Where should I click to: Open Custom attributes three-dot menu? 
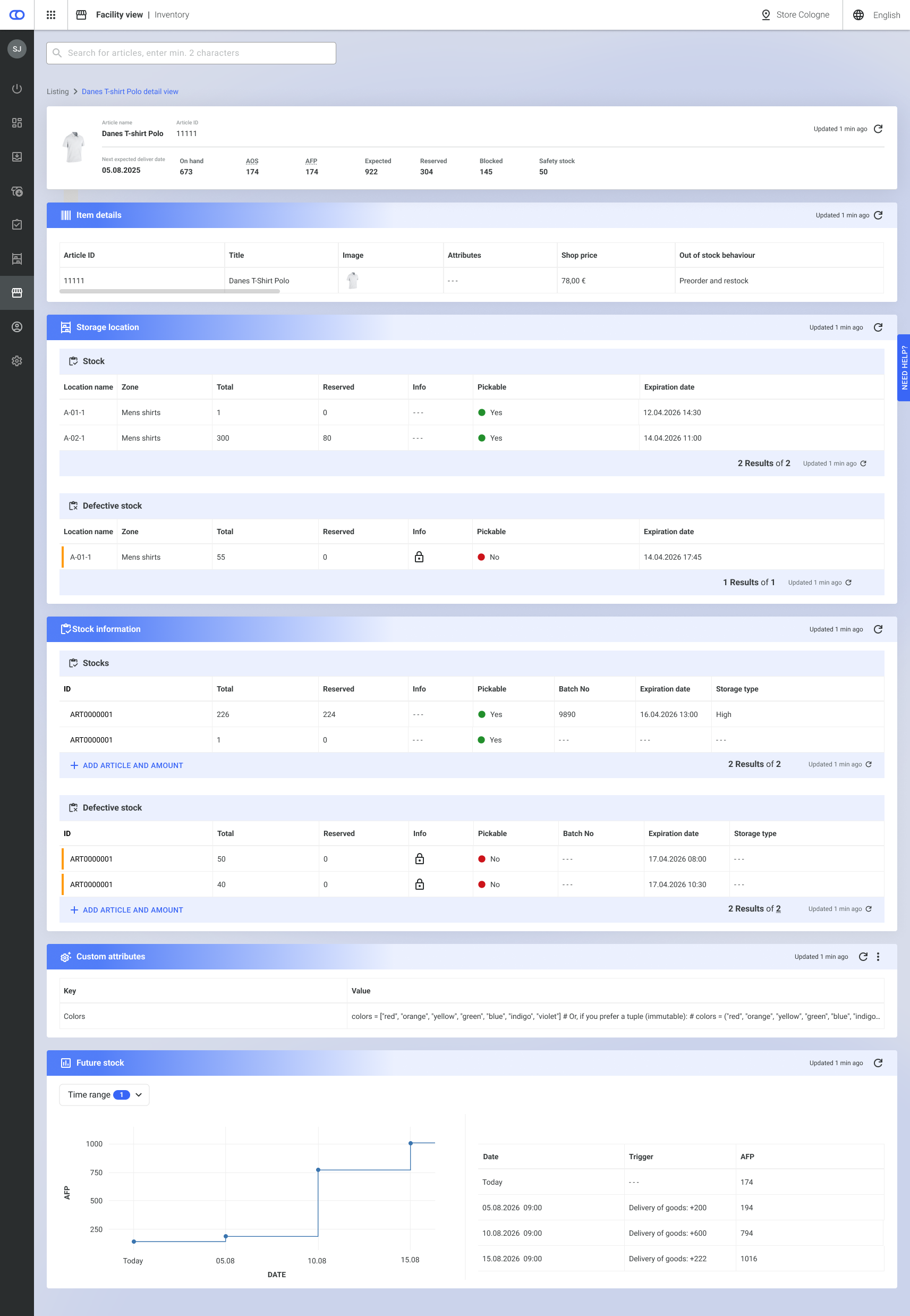(878, 957)
